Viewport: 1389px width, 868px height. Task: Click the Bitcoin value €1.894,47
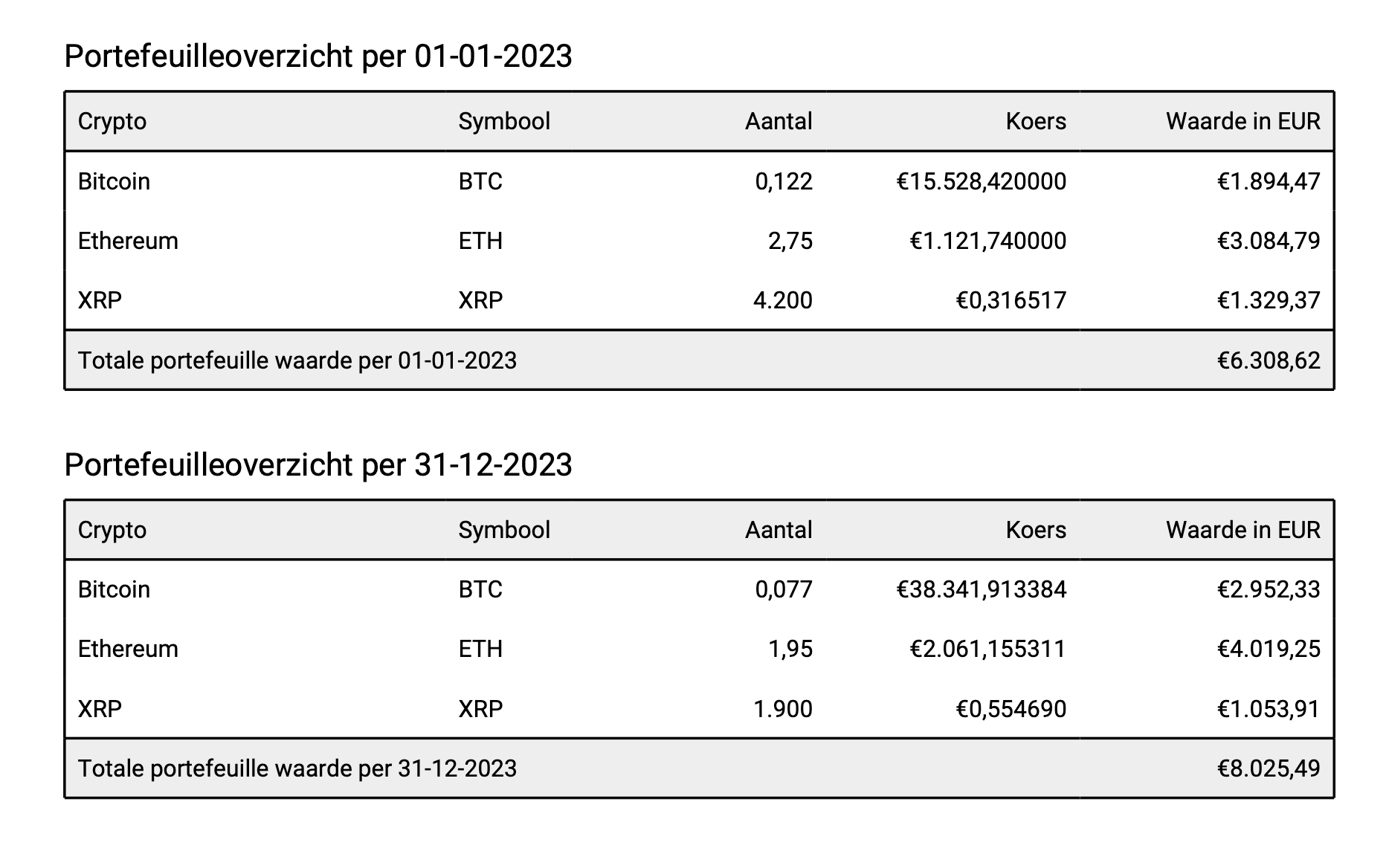[x=1269, y=181]
